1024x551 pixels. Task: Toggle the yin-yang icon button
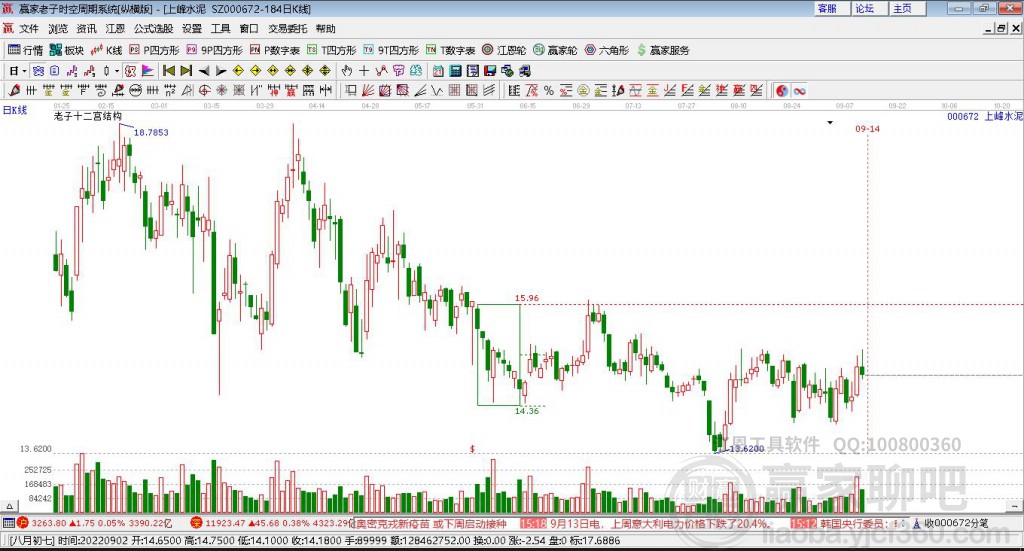point(782,91)
